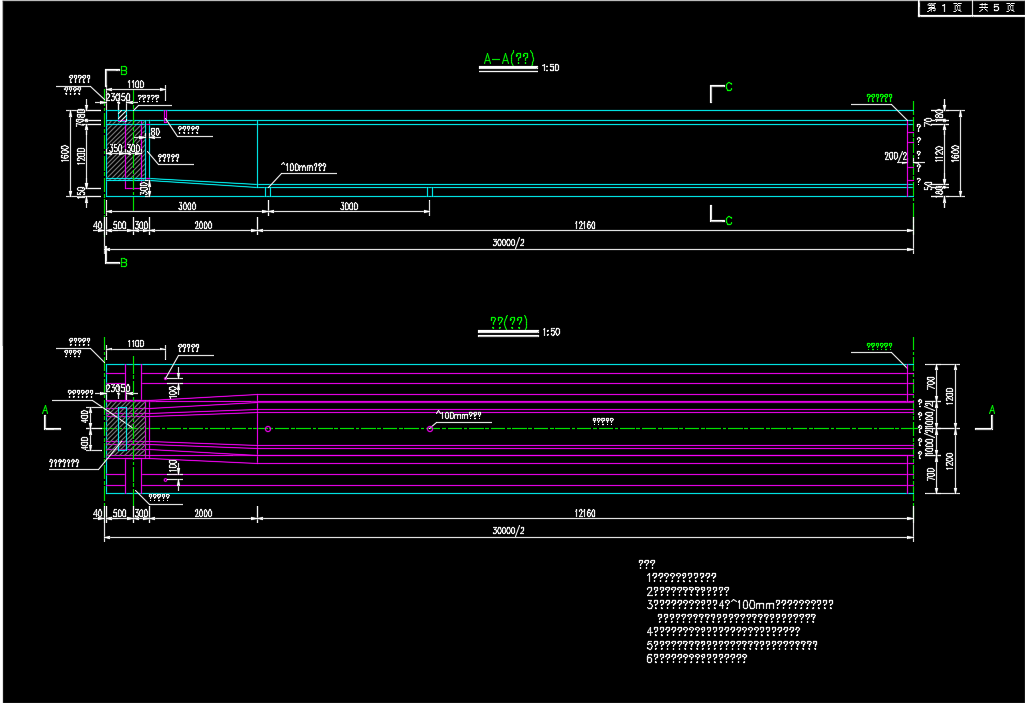Click the left magenta circle on plan centerline
This screenshot has height=703, width=1027.
pyautogui.click(x=268, y=429)
